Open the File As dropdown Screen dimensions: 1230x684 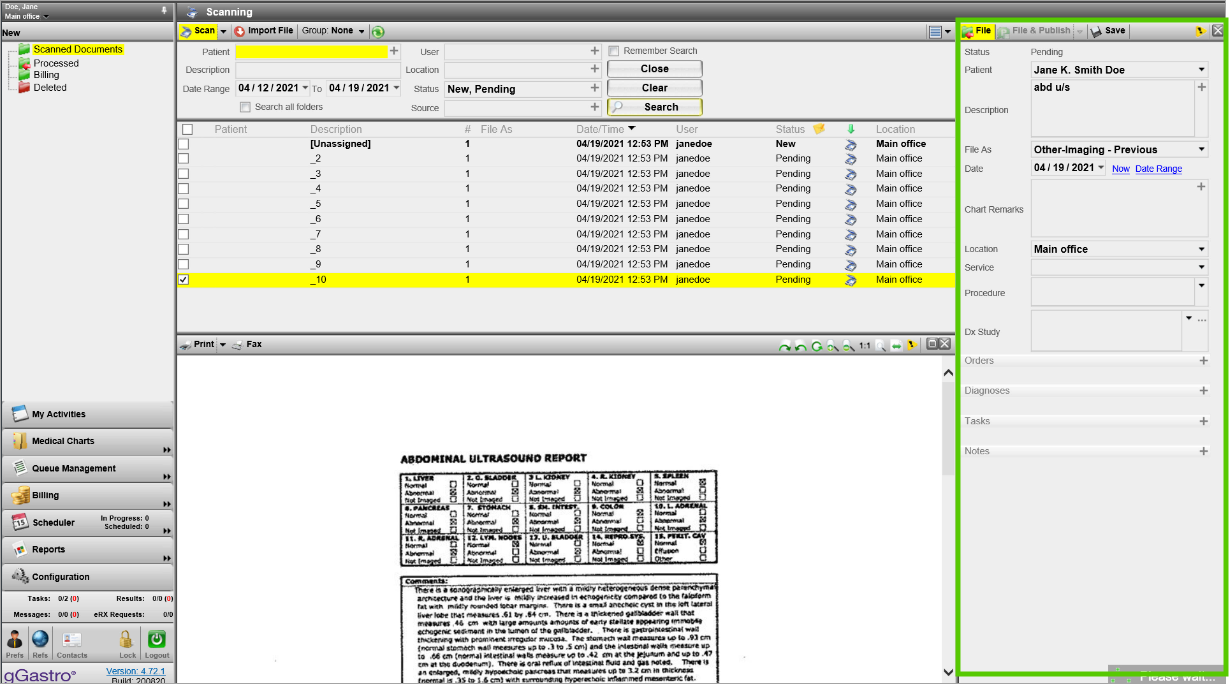(1201, 150)
